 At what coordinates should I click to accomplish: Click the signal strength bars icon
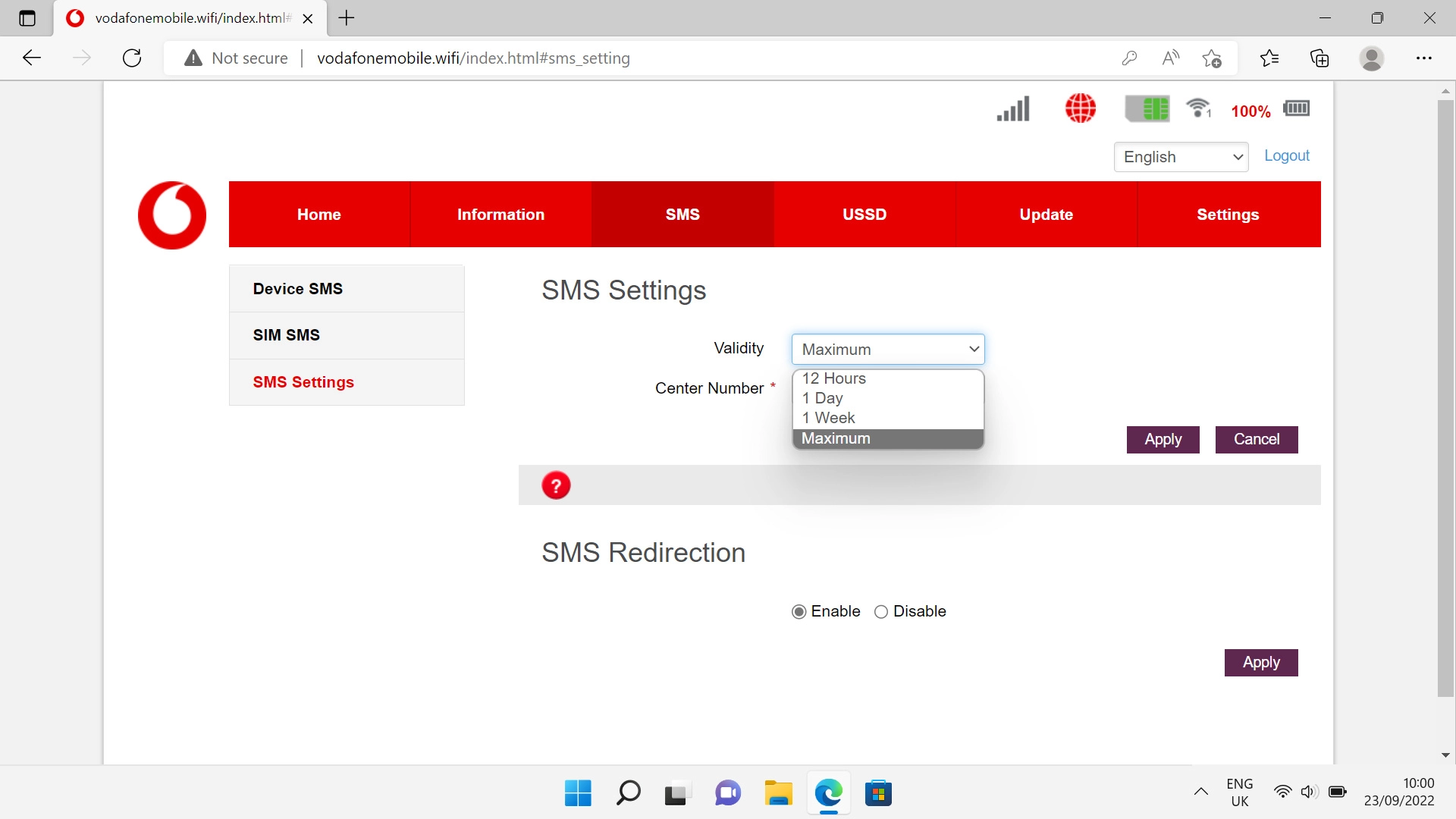1013,109
